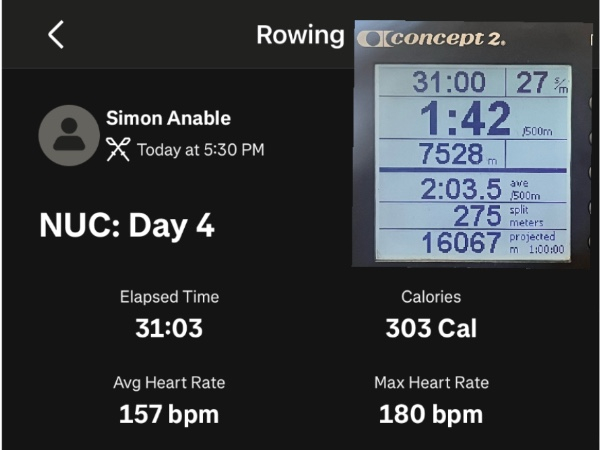Click the crossed oars rowing icon

[x=118, y=151]
